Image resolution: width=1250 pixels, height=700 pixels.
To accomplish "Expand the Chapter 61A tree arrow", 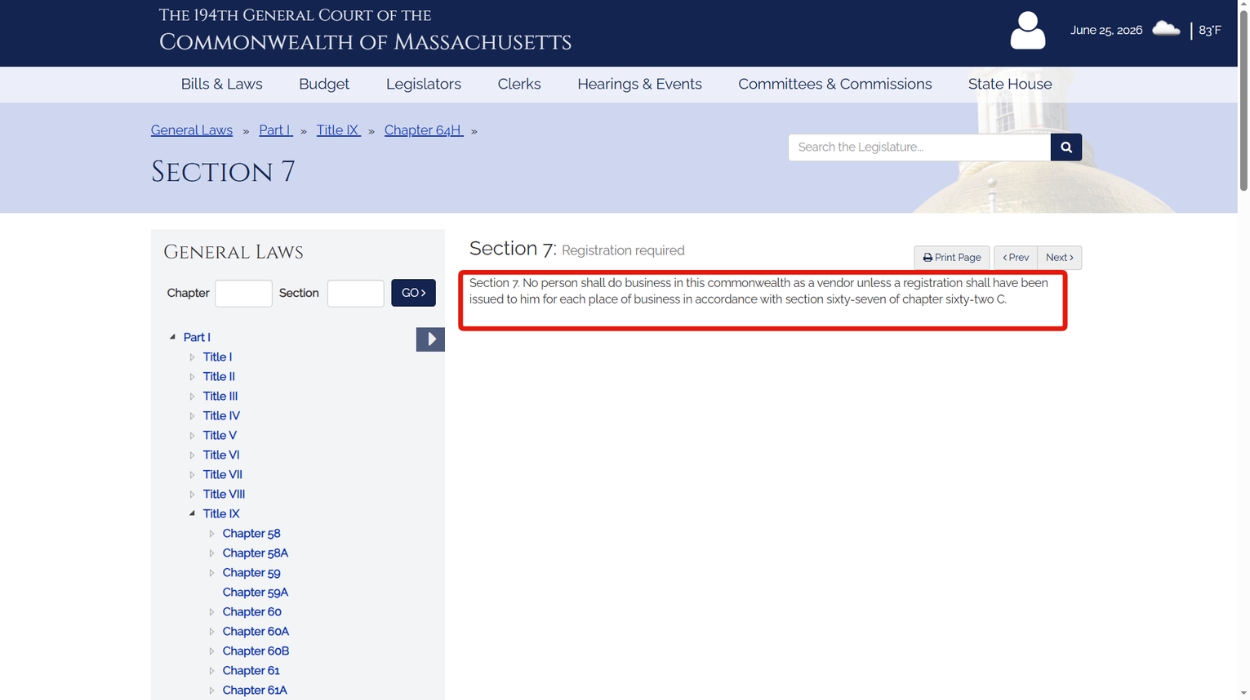I will [x=212, y=690].
